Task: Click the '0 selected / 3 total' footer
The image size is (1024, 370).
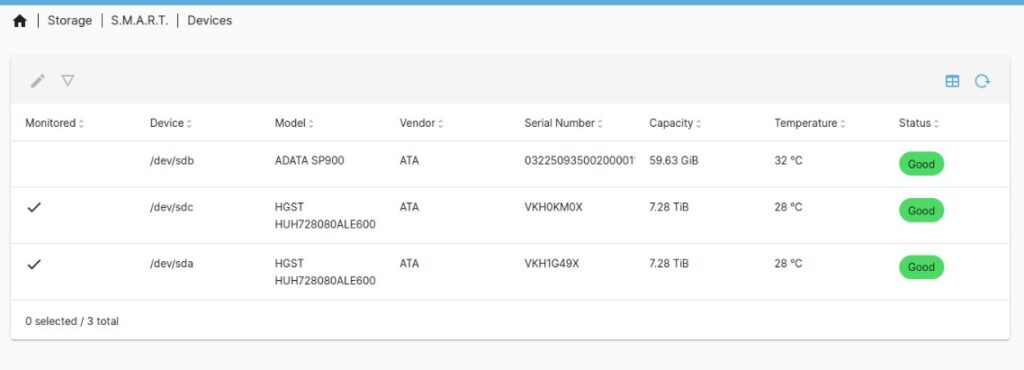Action: coord(72,321)
